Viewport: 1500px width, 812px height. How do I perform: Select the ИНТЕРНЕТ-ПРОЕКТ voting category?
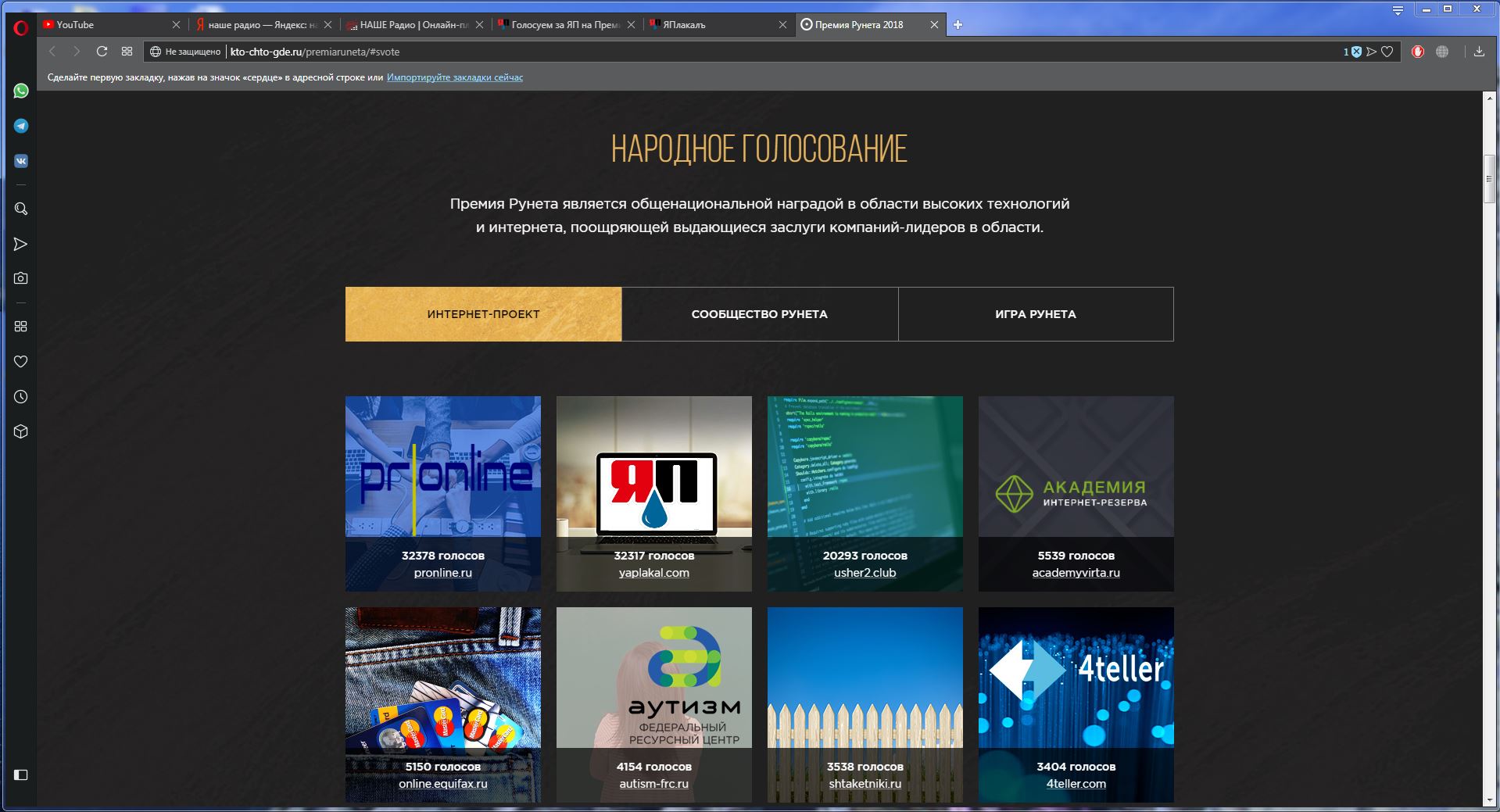pos(483,314)
